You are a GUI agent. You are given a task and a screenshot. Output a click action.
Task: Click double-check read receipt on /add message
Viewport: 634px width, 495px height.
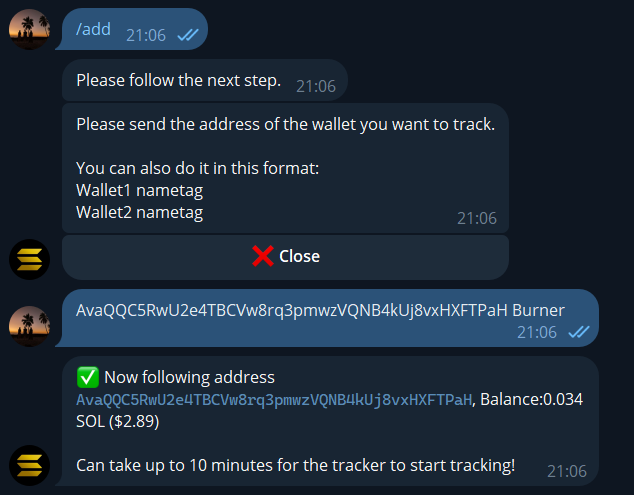pos(188,35)
